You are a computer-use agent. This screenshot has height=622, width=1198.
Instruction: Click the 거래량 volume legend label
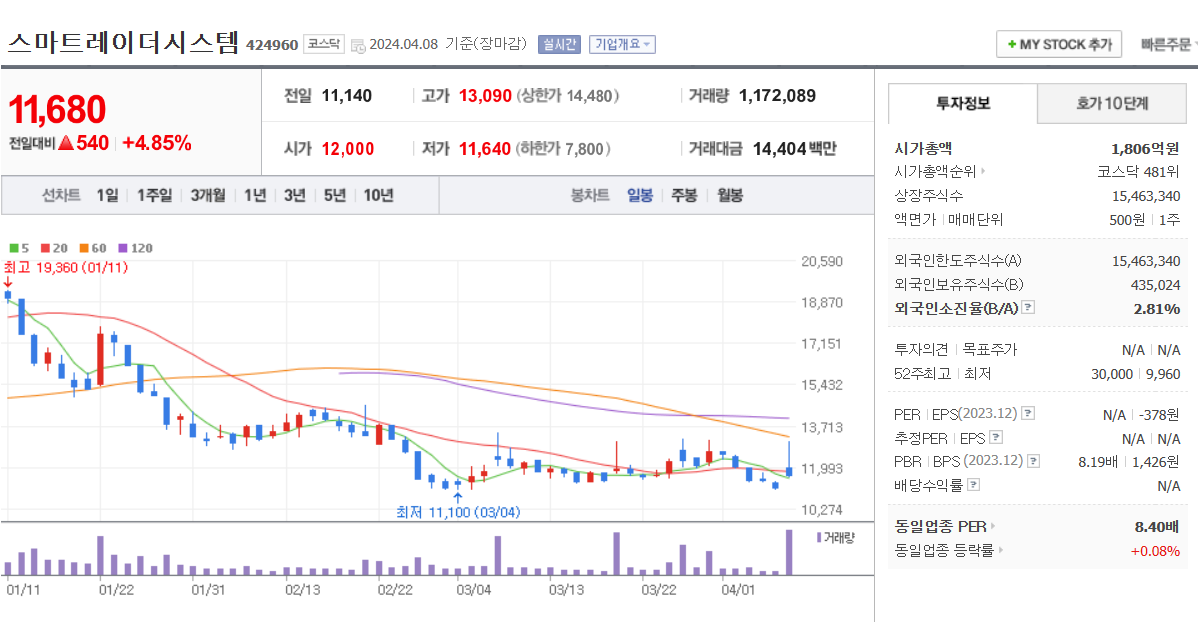click(x=835, y=537)
